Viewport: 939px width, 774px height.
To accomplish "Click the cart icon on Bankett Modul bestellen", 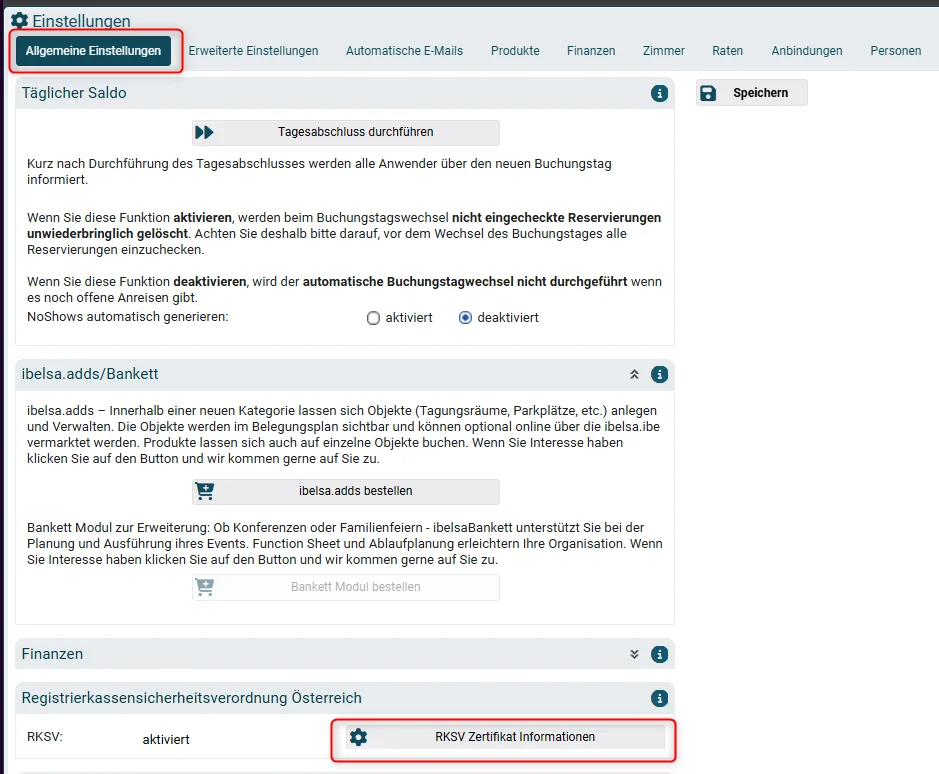I will (205, 587).
